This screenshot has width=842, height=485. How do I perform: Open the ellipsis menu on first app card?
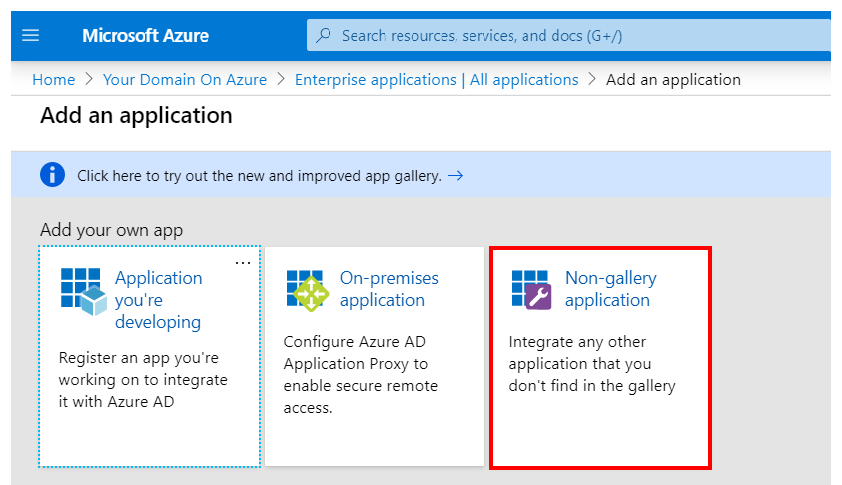[242, 263]
